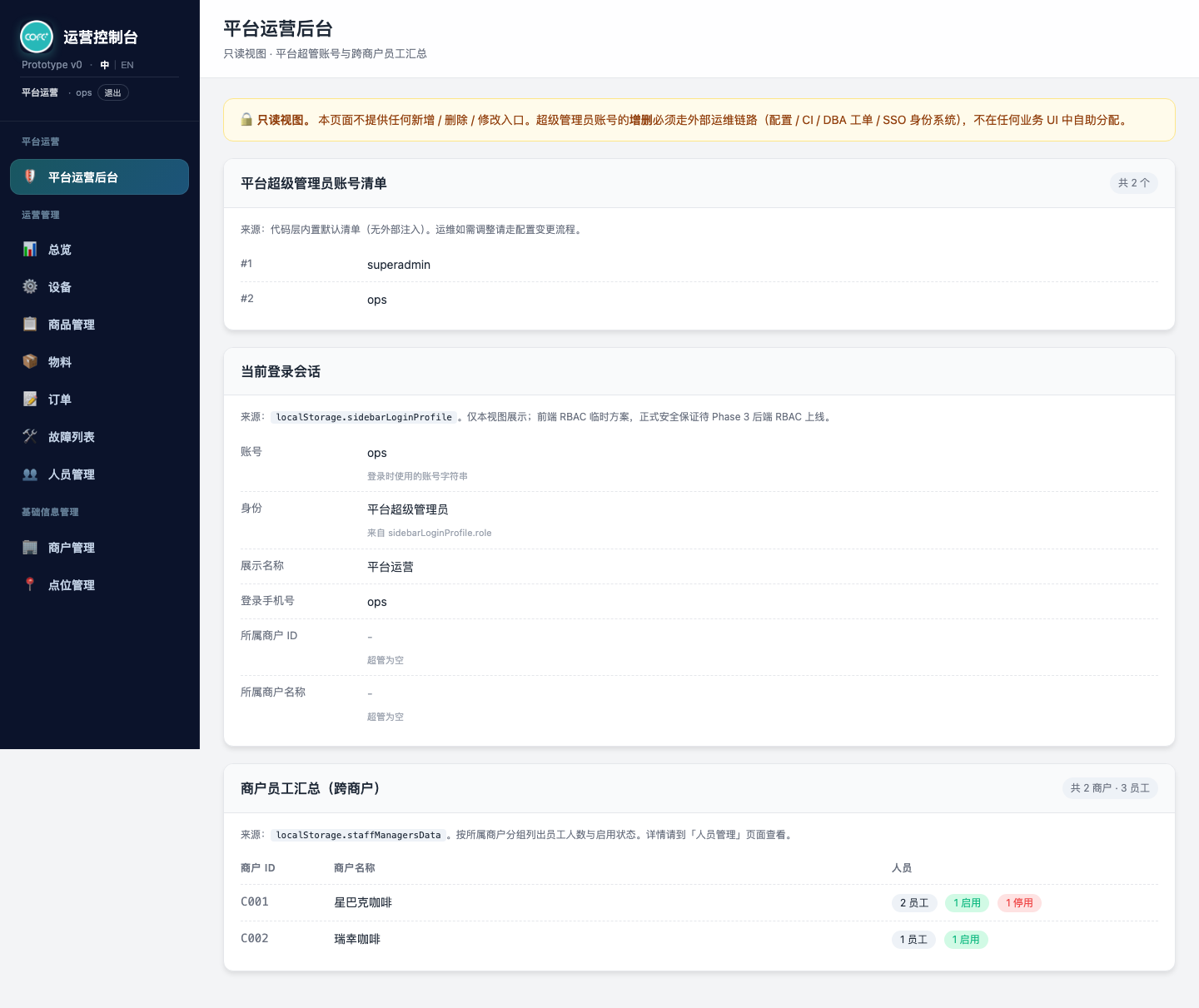The image size is (1199, 1008).
Task: Click the 1 启用 badge for 瑞幸咖啡
Action: (x=966, y=940)
